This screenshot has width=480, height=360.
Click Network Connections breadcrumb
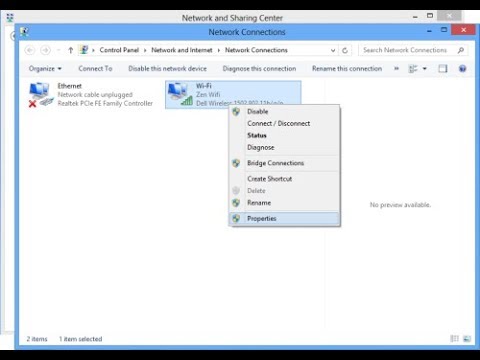click(256, 50)
